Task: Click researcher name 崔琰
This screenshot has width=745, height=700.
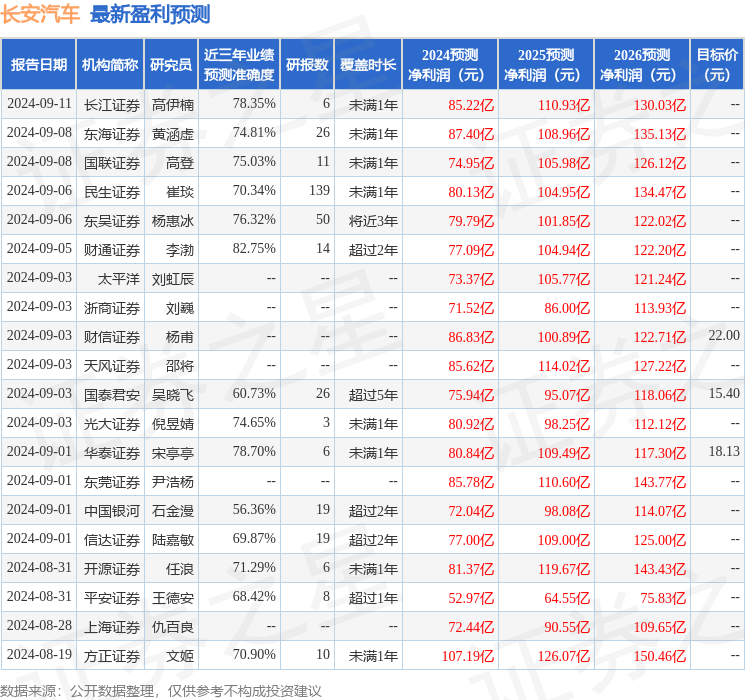Action: click(x=180, y=192)
